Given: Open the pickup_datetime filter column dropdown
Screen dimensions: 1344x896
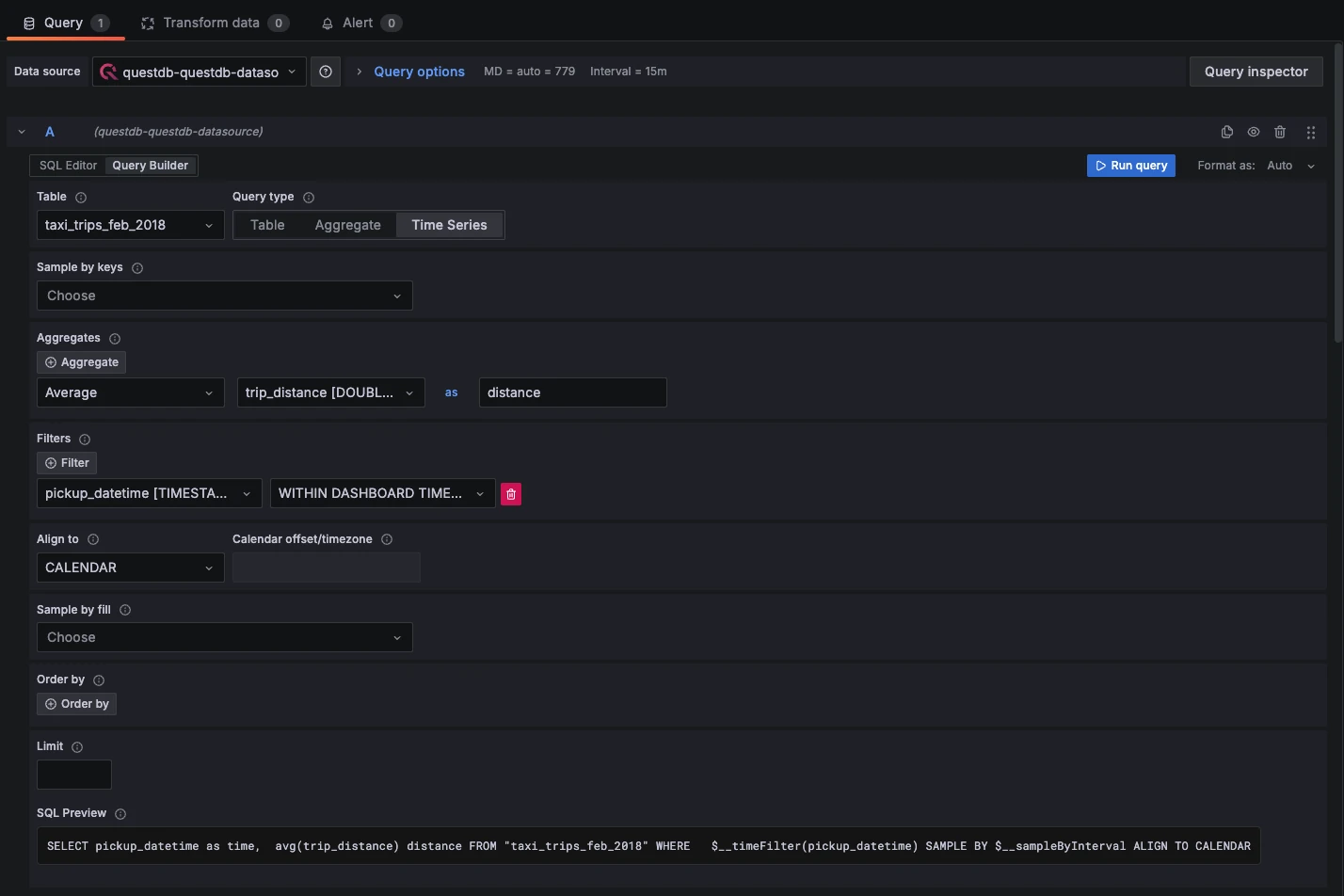Looking at the screenshot, I should [x=150, y=493].
